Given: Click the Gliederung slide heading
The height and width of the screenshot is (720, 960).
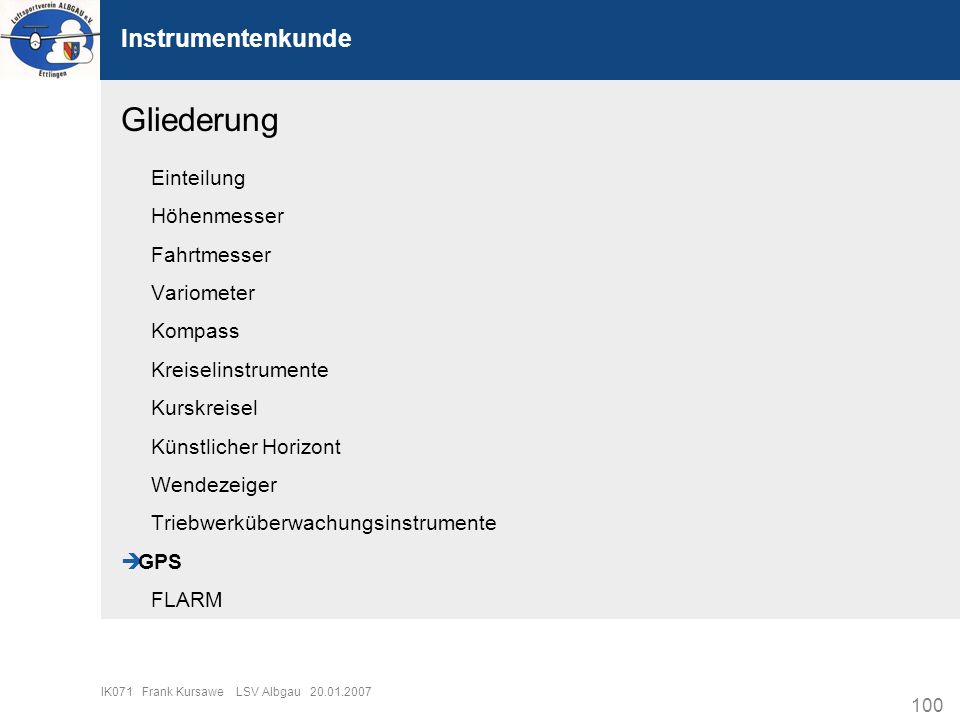Looking at the screenshot, I should click(200, 120).
